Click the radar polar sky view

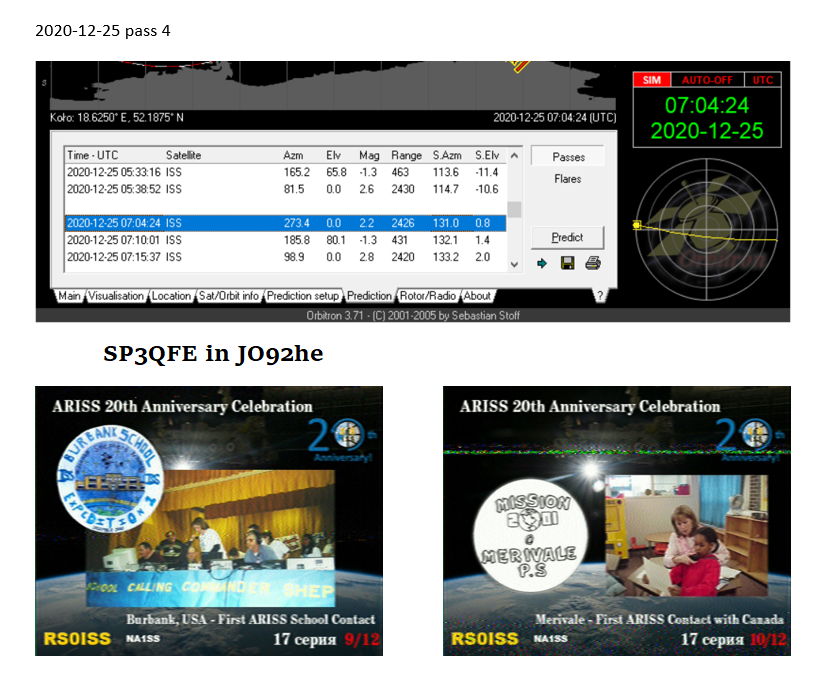click(x=707, y=229)
